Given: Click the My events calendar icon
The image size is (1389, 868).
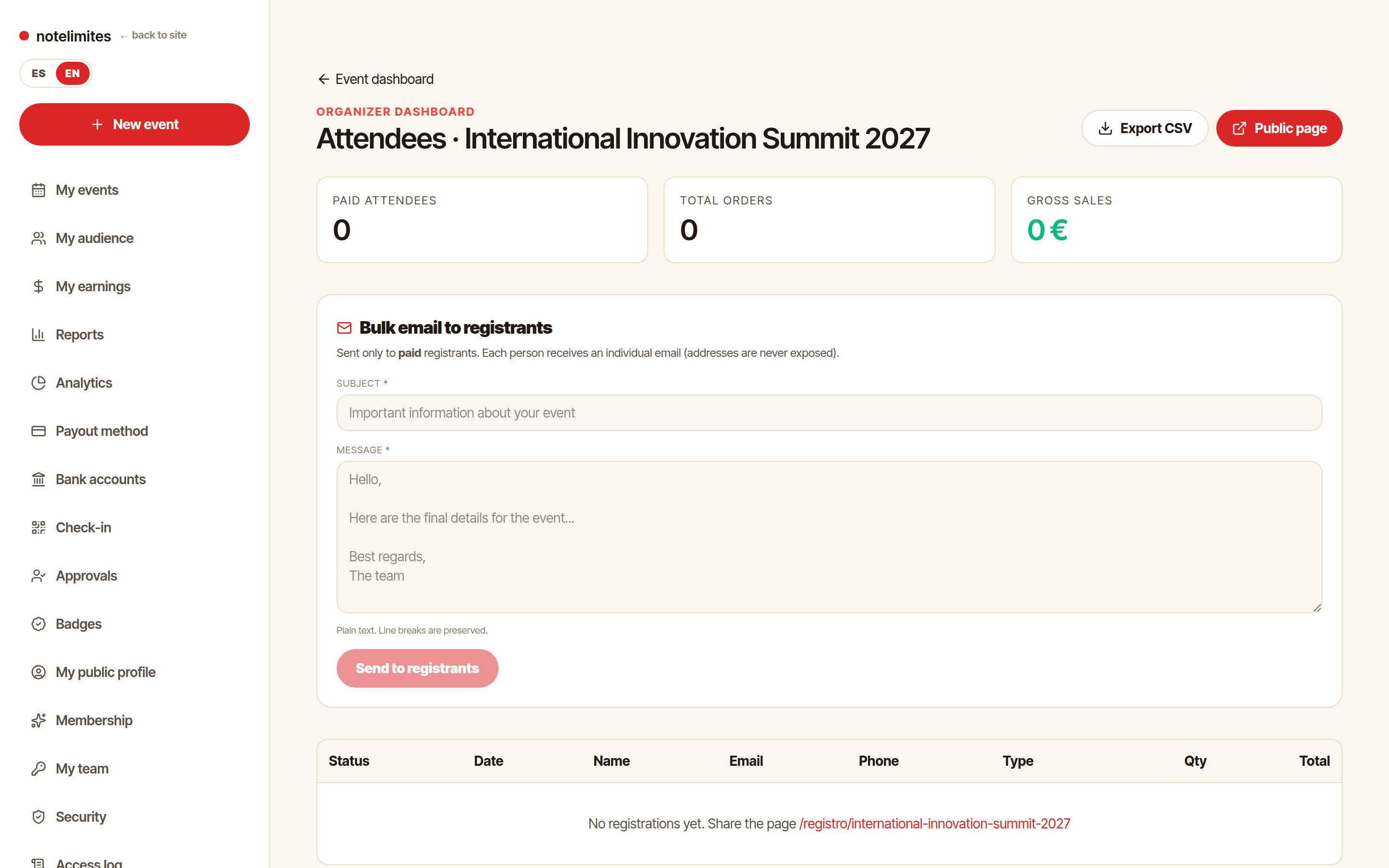Looking at the screenshot, I should pos(39,190).
